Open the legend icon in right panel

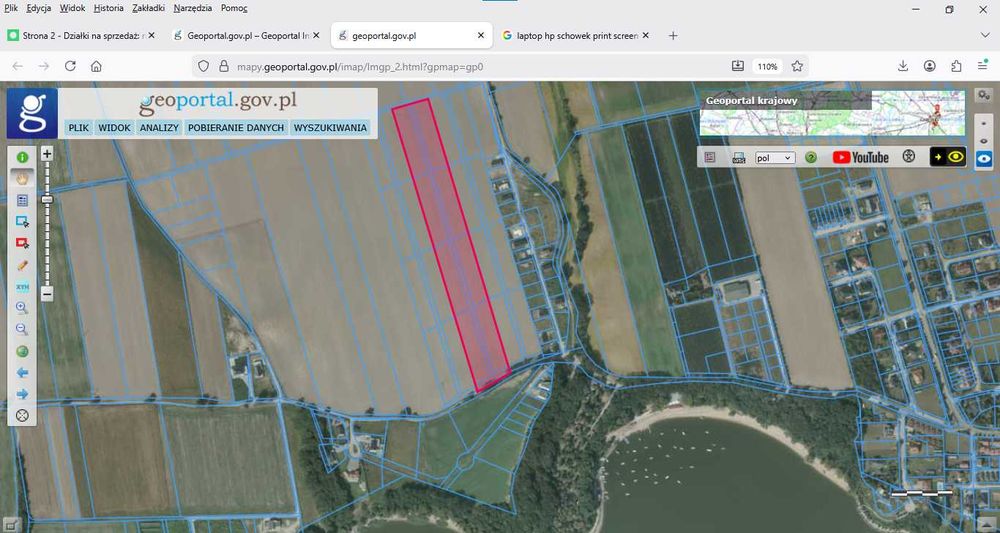click(x=710, y=157)
